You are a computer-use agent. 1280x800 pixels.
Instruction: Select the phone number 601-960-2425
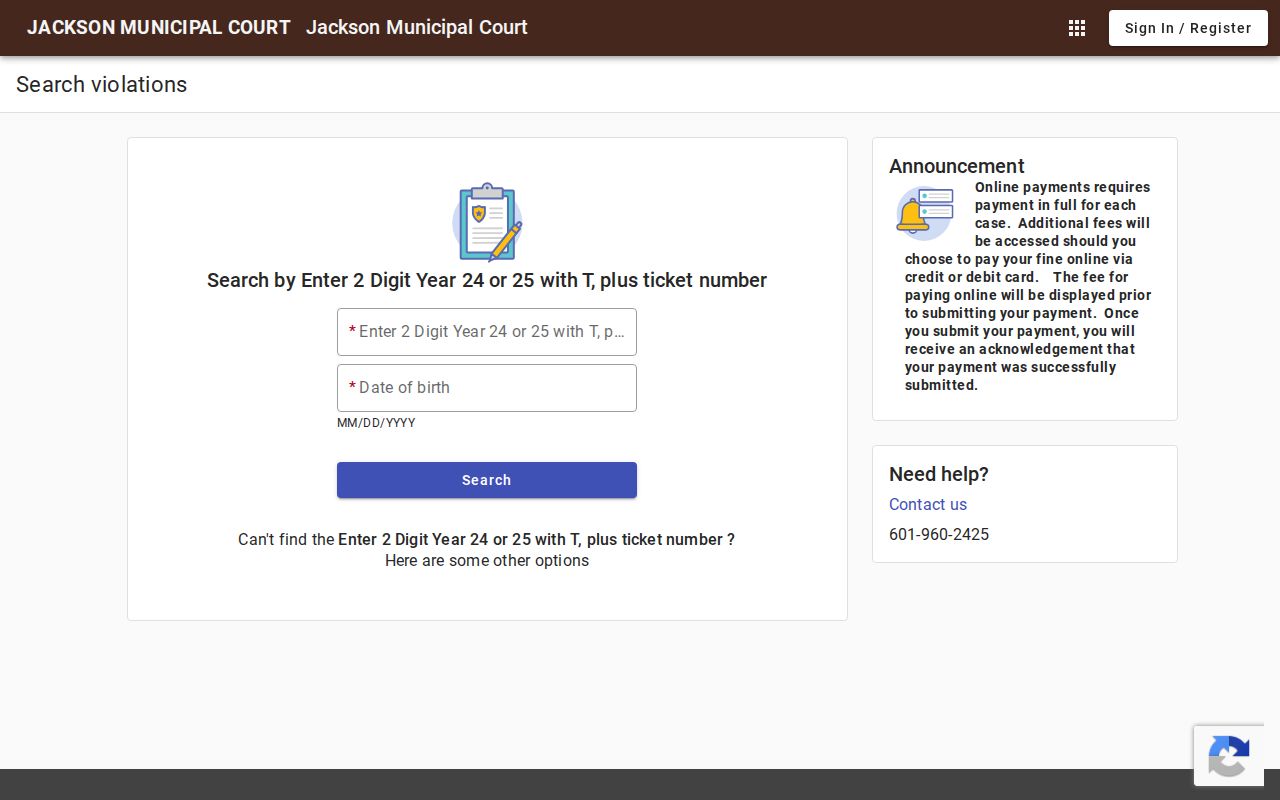(x=939, y=534)
